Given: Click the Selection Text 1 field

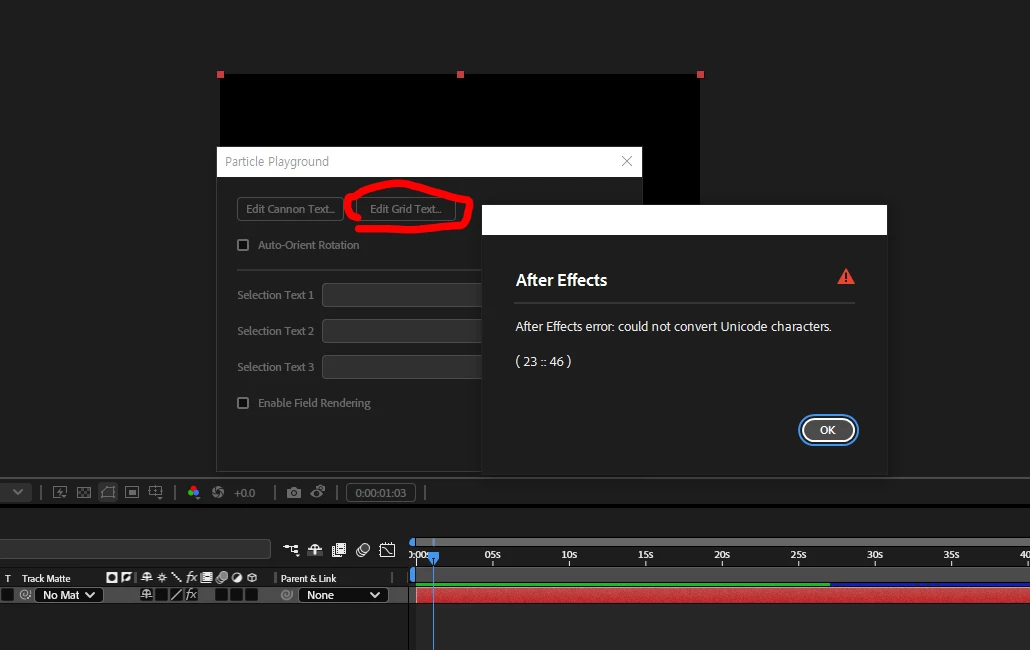Looking at the screenshot, I should 402,295.
